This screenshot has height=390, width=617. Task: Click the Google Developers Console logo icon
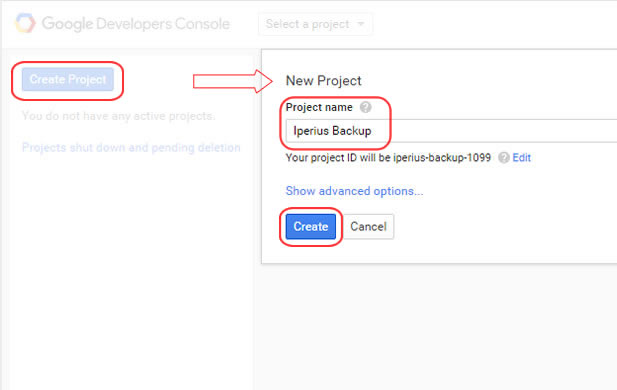click(25, 23)
